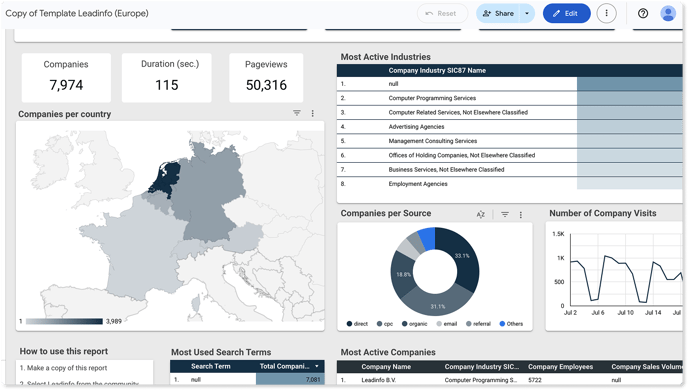Toggle the organic legend entry
This screenshot has width=688, height=390.
415,324
